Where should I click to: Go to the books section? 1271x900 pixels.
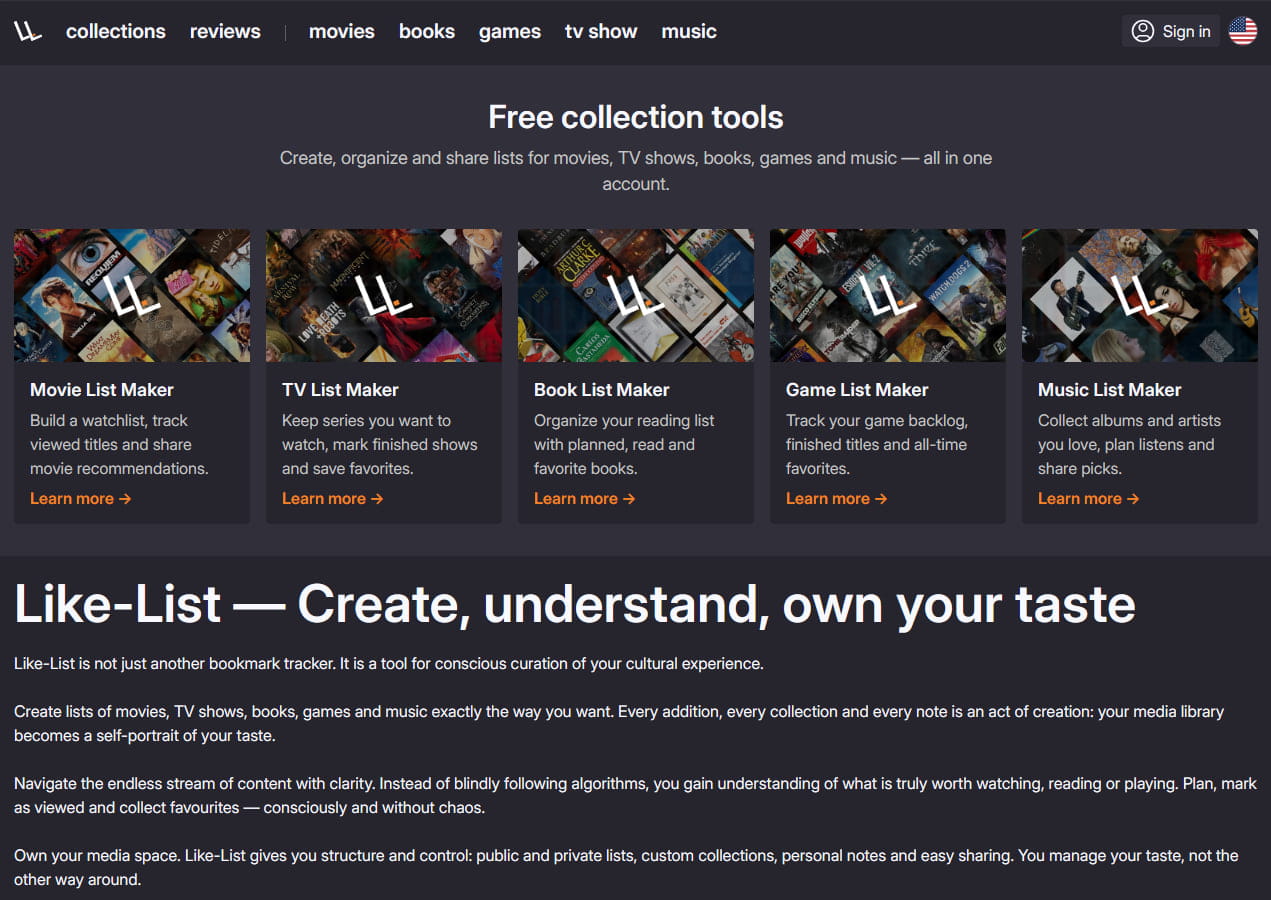coord(427,31)
